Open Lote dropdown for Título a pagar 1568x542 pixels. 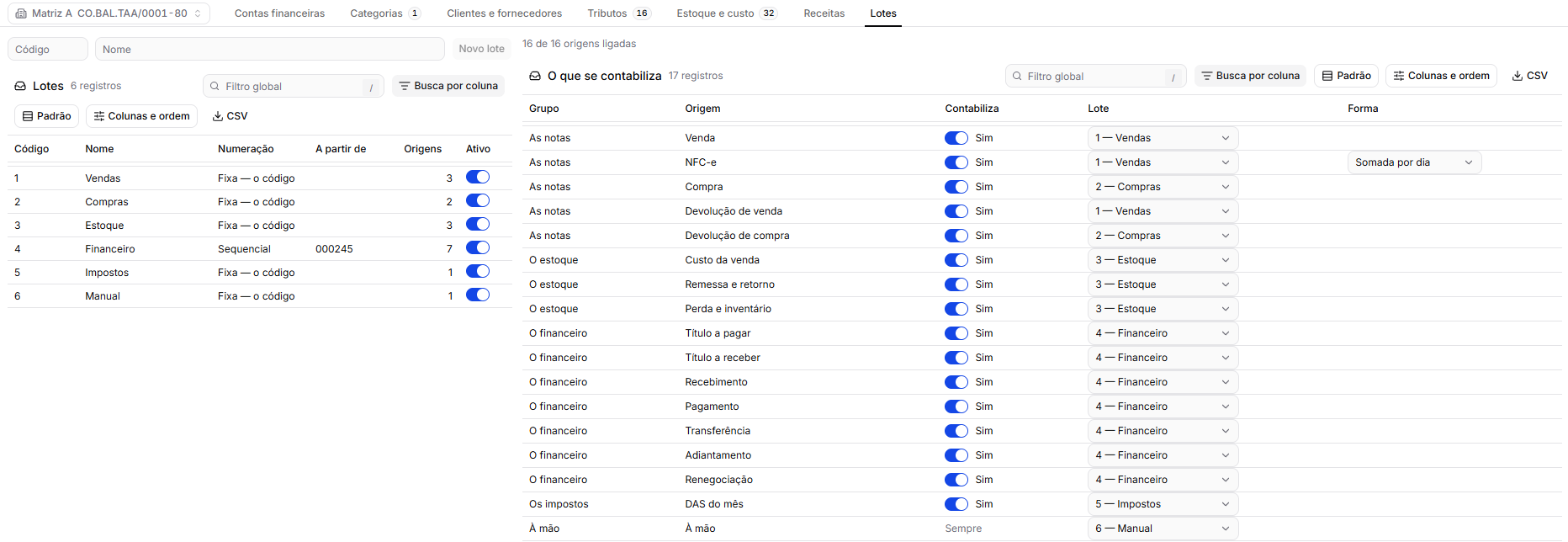[1163, 333]
